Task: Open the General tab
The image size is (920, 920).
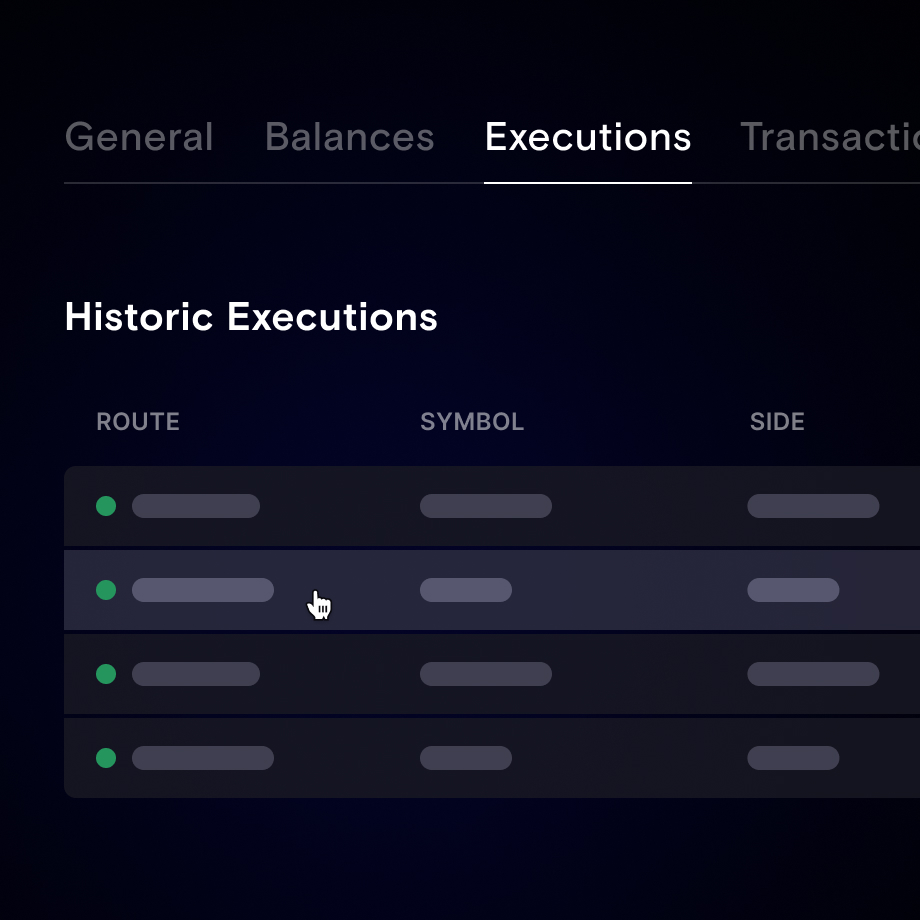Action: [139, 137]
